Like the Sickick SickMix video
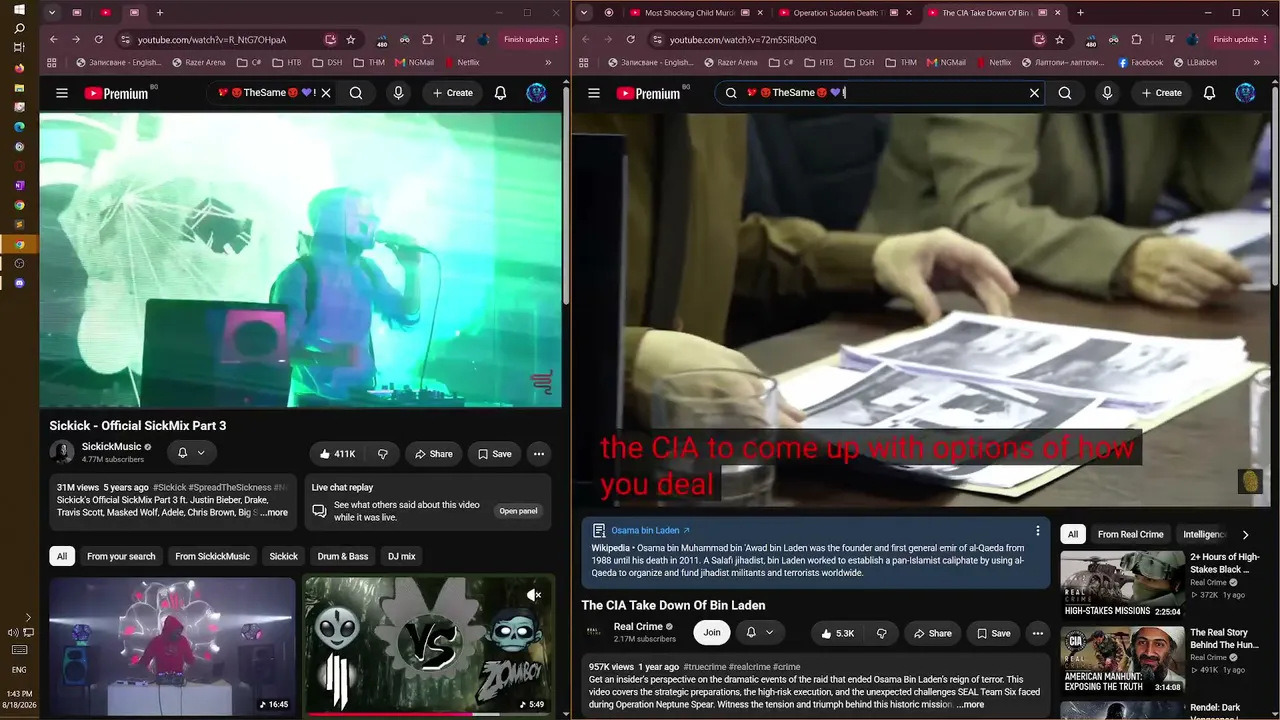Screen dimensions: 1280x720 [337, 454]
